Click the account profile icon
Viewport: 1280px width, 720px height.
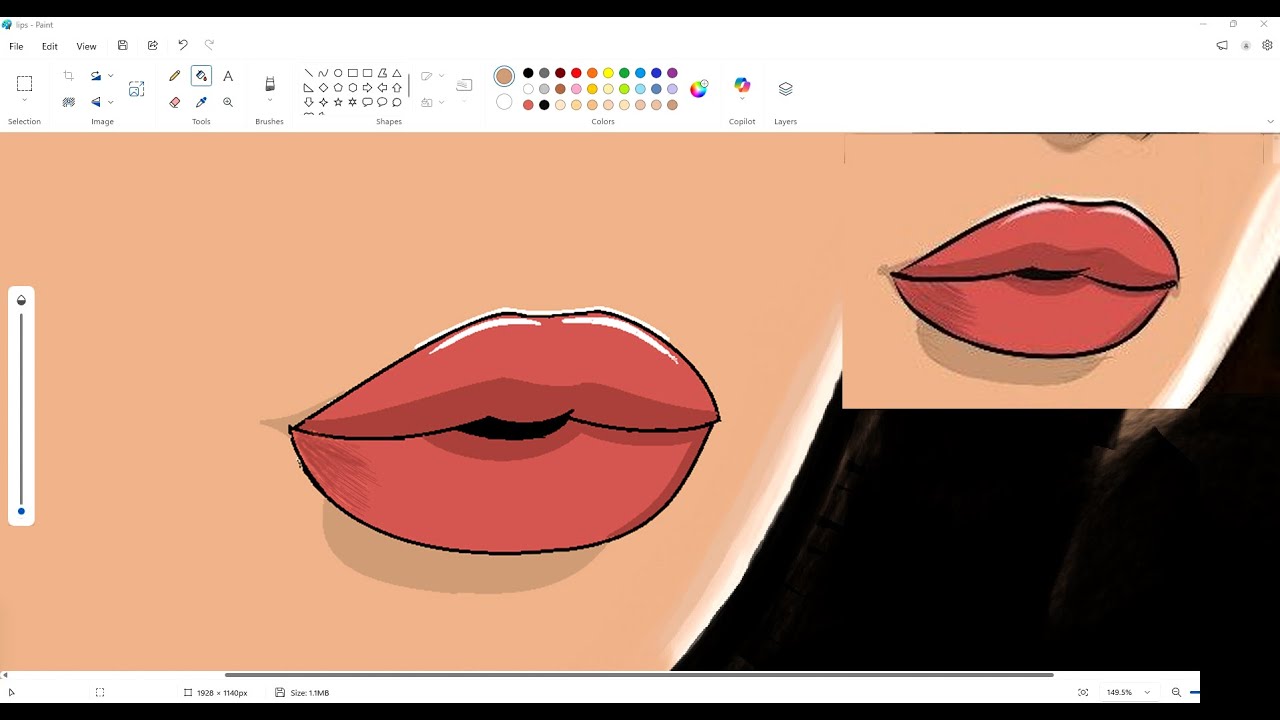1246,45
